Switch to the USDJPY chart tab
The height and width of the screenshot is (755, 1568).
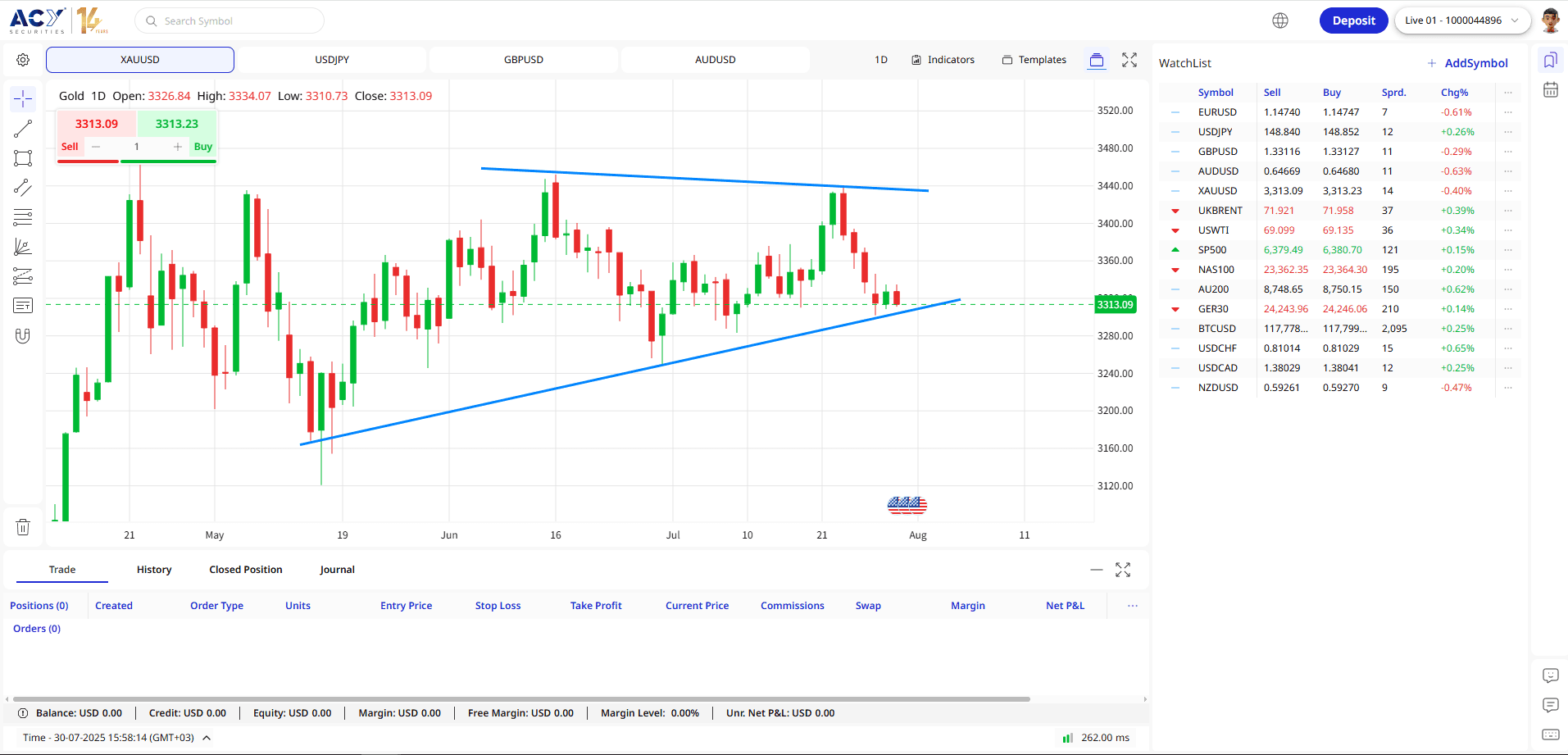pyautogui.click(x=332, y=60)
